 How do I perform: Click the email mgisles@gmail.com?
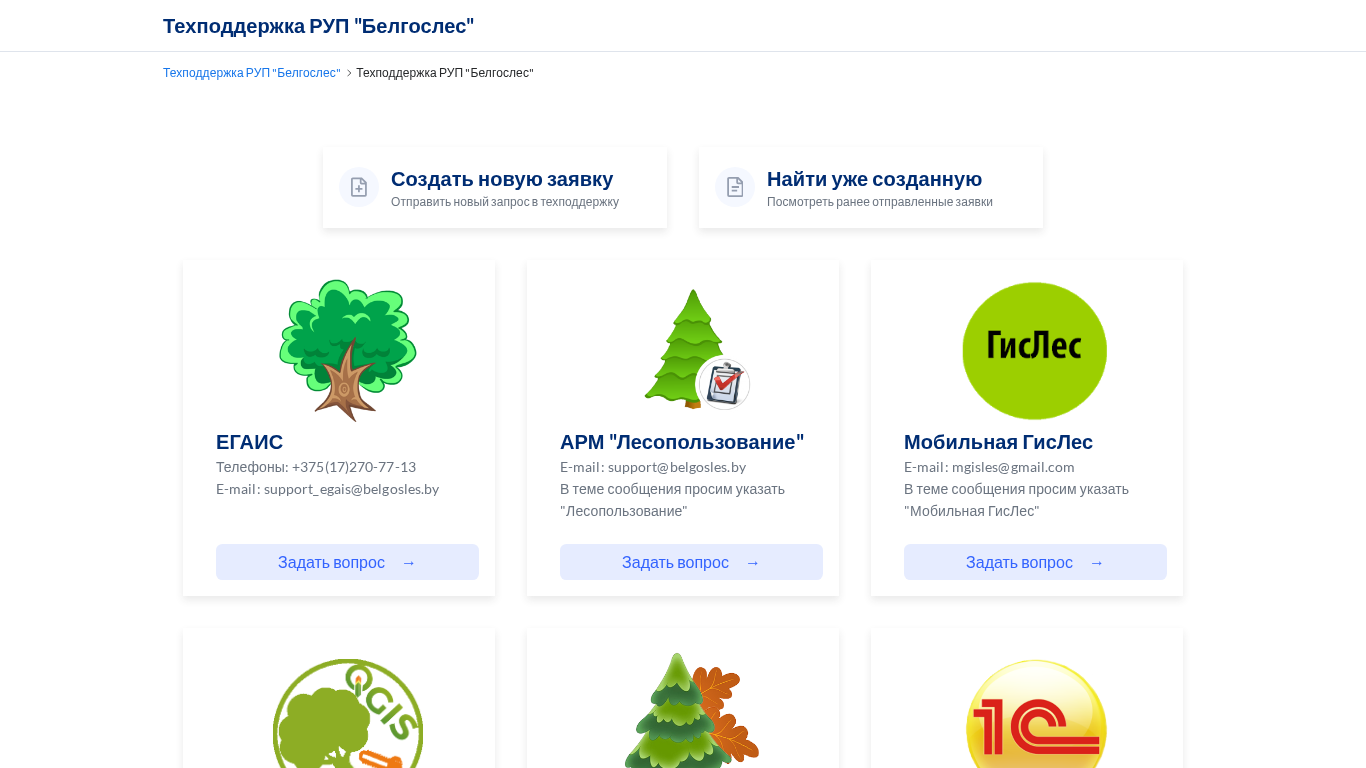(1013, 467)
